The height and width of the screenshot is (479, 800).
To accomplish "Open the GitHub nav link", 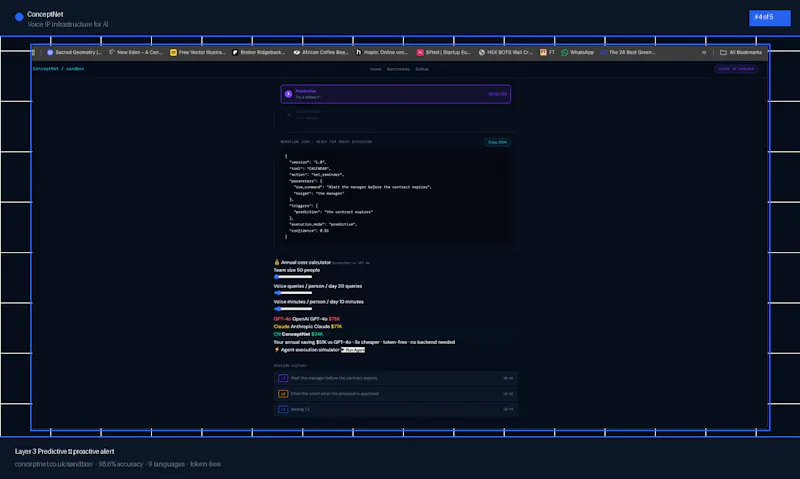I will (x=422, y=69).
